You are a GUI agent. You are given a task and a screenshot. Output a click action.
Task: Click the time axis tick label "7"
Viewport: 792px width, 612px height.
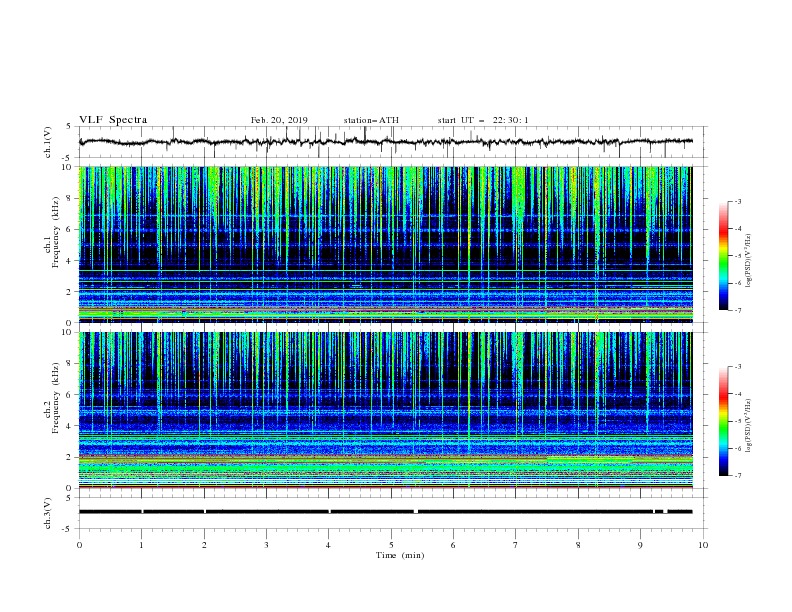point(516,545)
